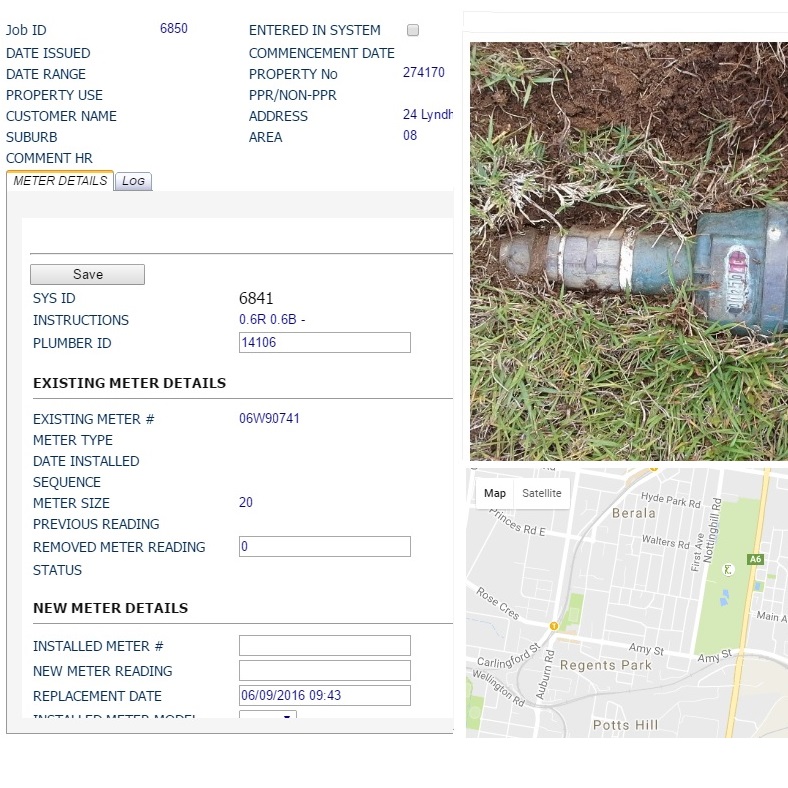Select the Map view button
This screenshot has height=788, width=788.
click(495, 493)
